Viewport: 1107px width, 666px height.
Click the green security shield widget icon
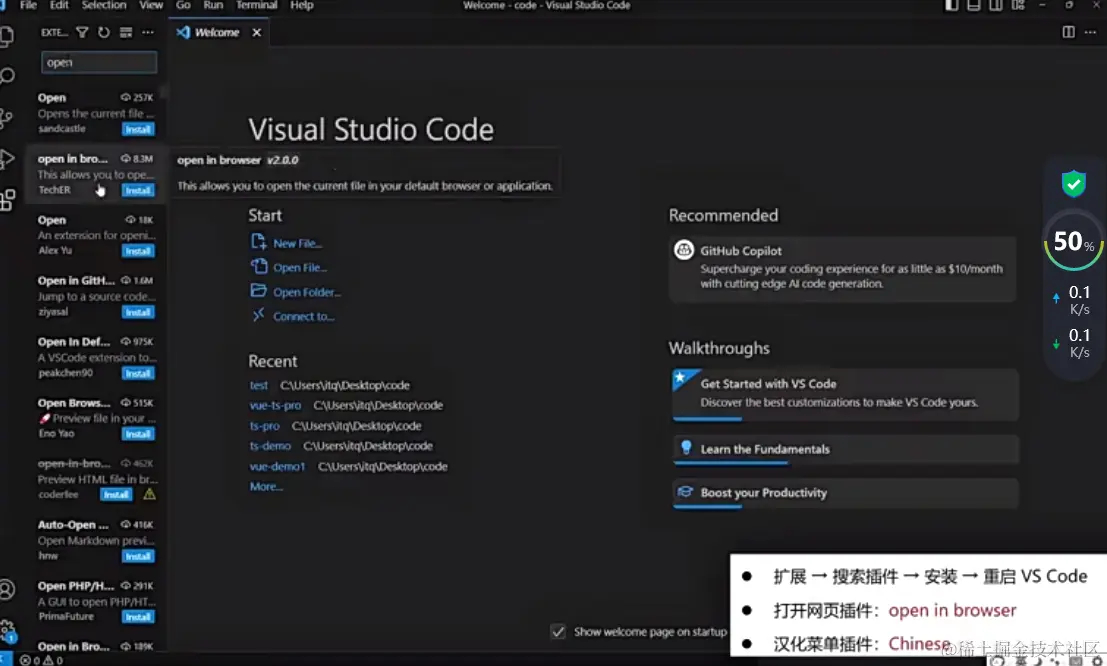[1074, 184]
